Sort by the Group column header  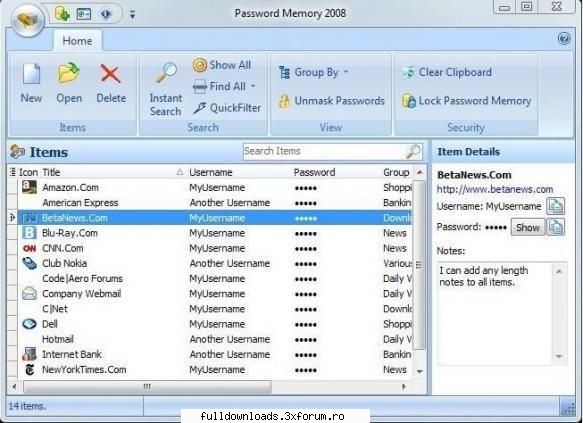coord(397,172)
